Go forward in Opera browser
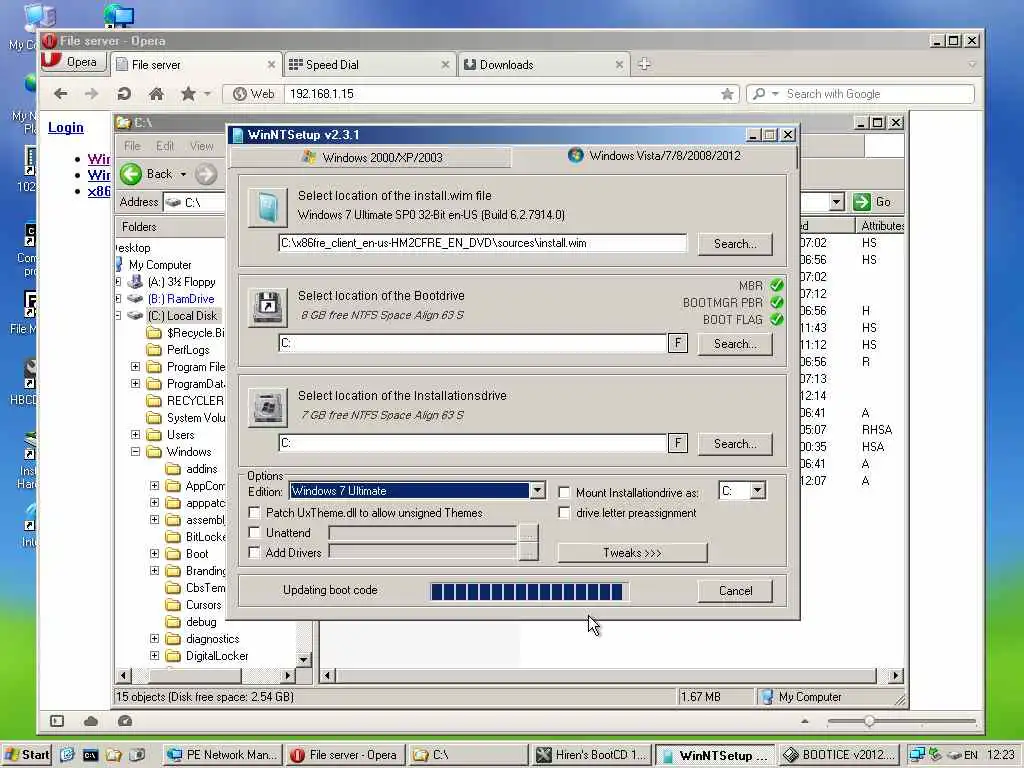This screenshot has width=1024, height=768. pyautogui.click(x=91, y=94)
